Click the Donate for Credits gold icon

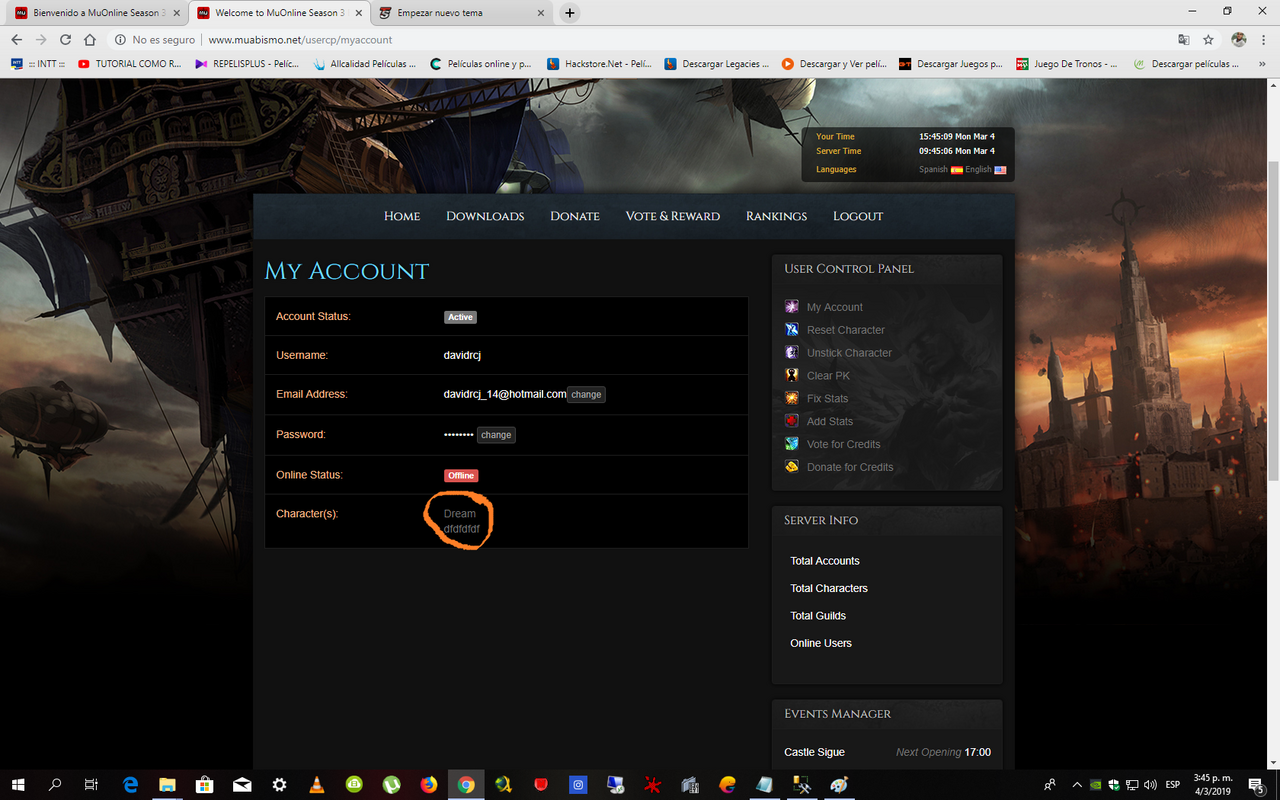(x=792, y=467)
